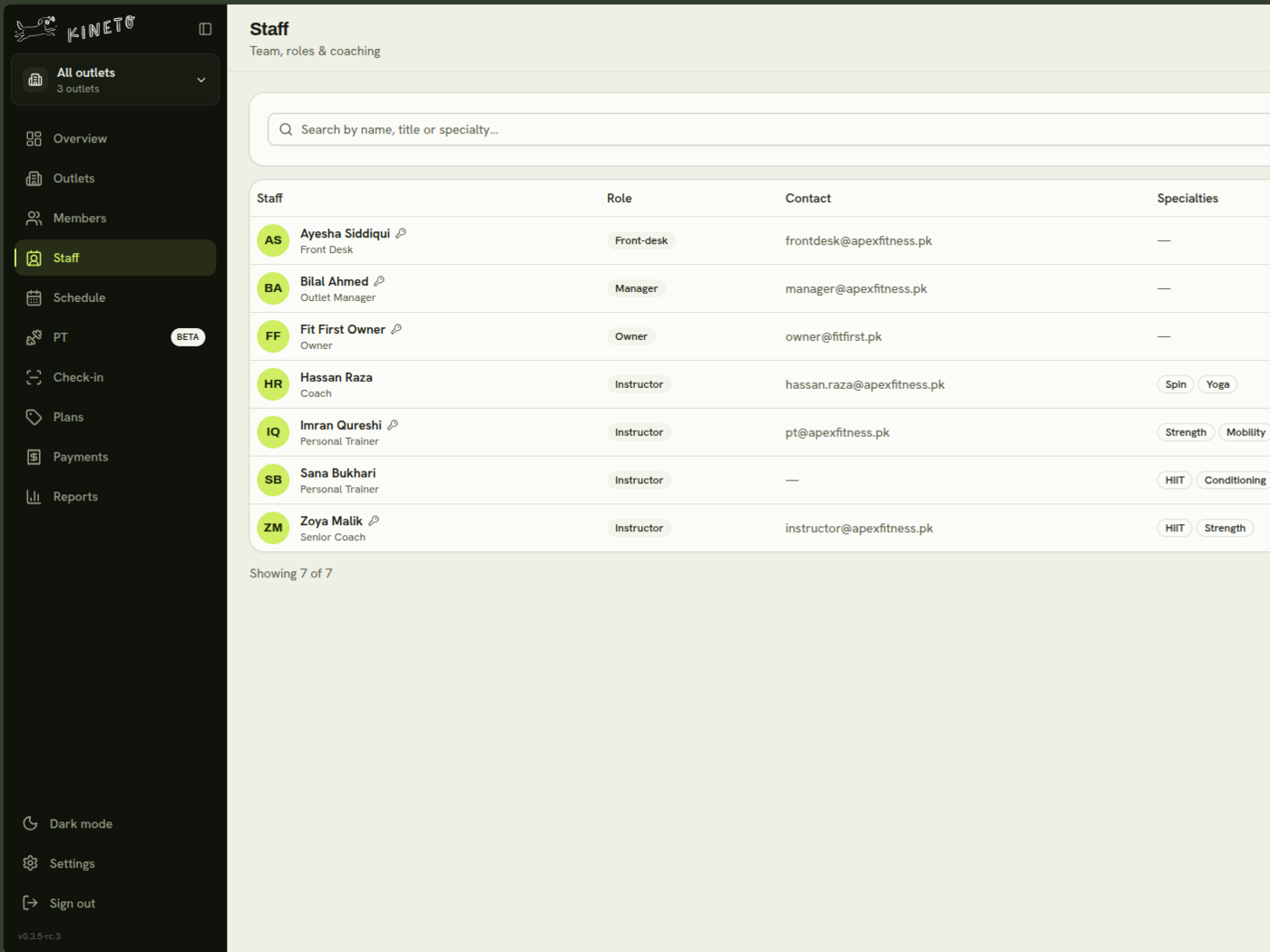Image resolution: width=1270 pixels, height=952 pixels.
Task: Go to Plans
Action: point(115,417)
